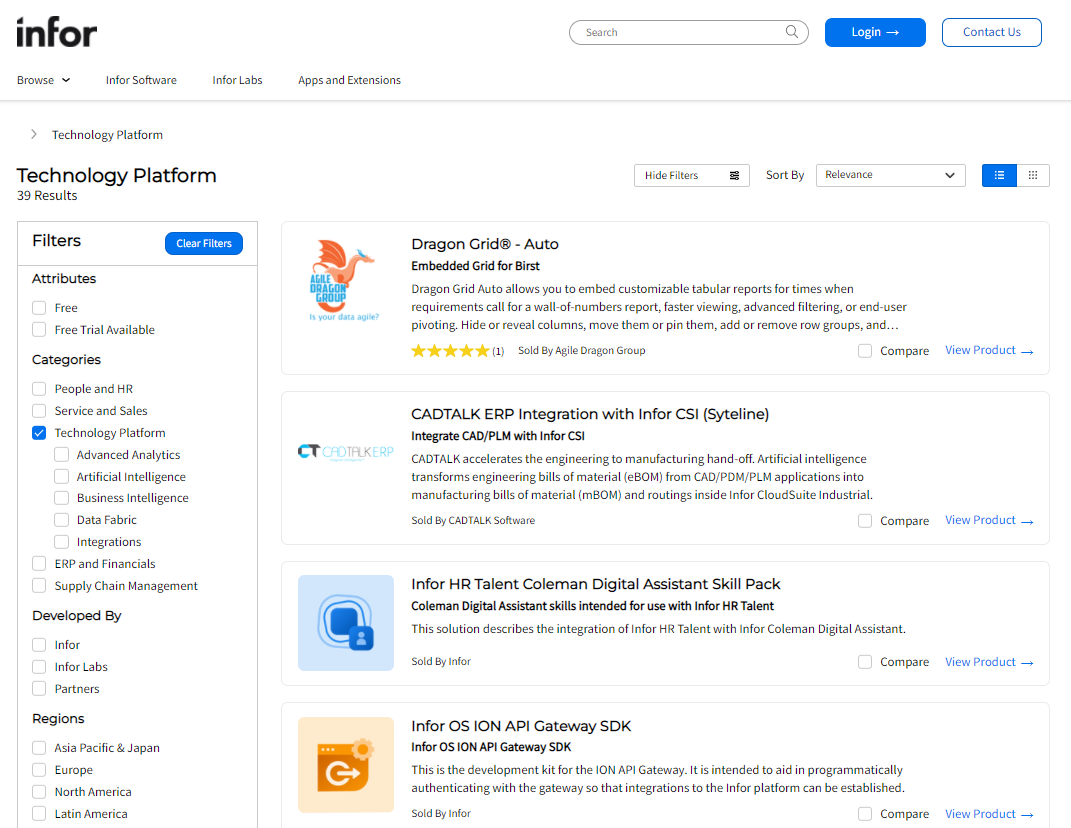Open ION API Gateway SDK product icon
This screenshot has height=828, width=1071.
point(346,764)
